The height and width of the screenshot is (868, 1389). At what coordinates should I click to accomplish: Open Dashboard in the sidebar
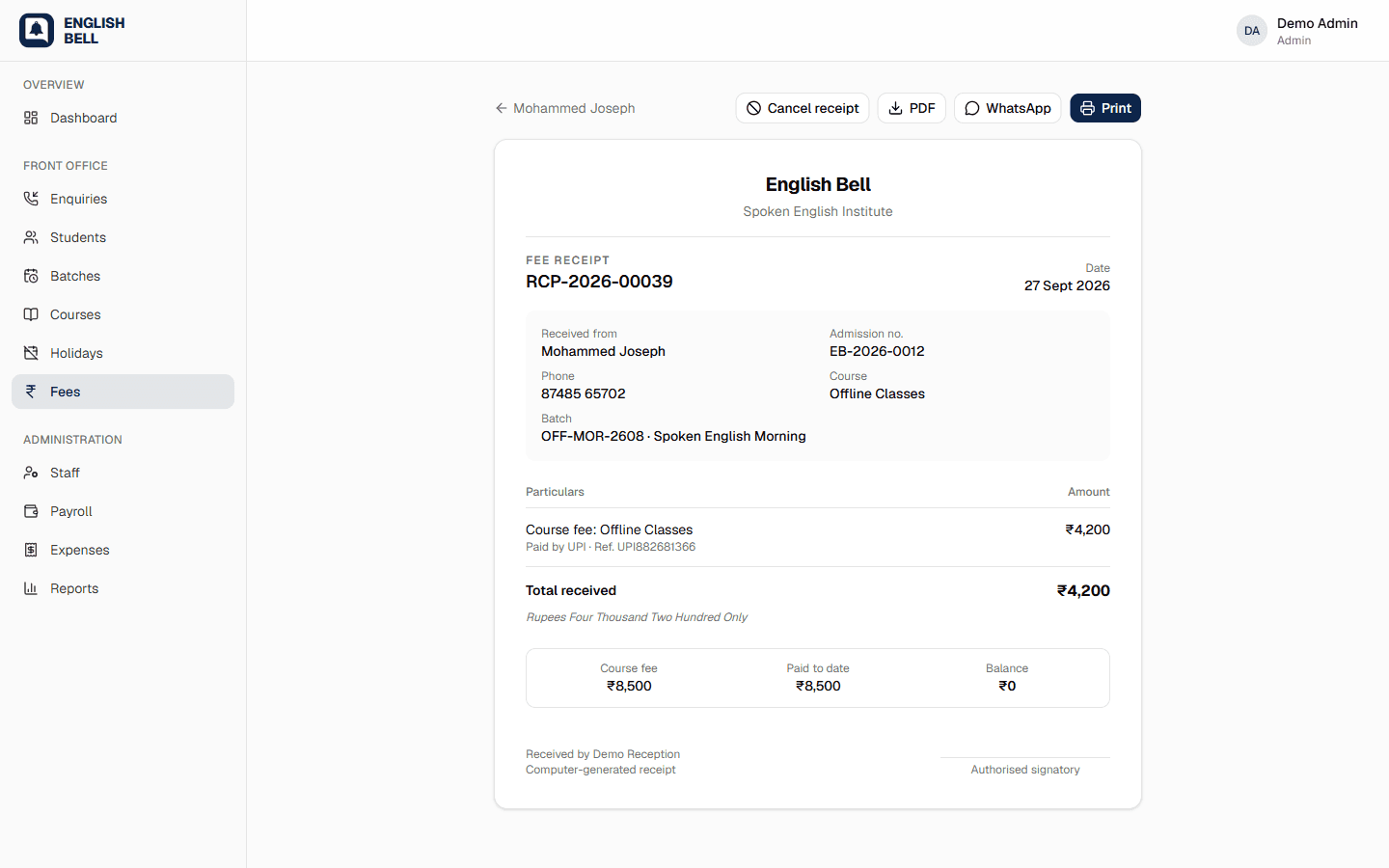point(123,118)
